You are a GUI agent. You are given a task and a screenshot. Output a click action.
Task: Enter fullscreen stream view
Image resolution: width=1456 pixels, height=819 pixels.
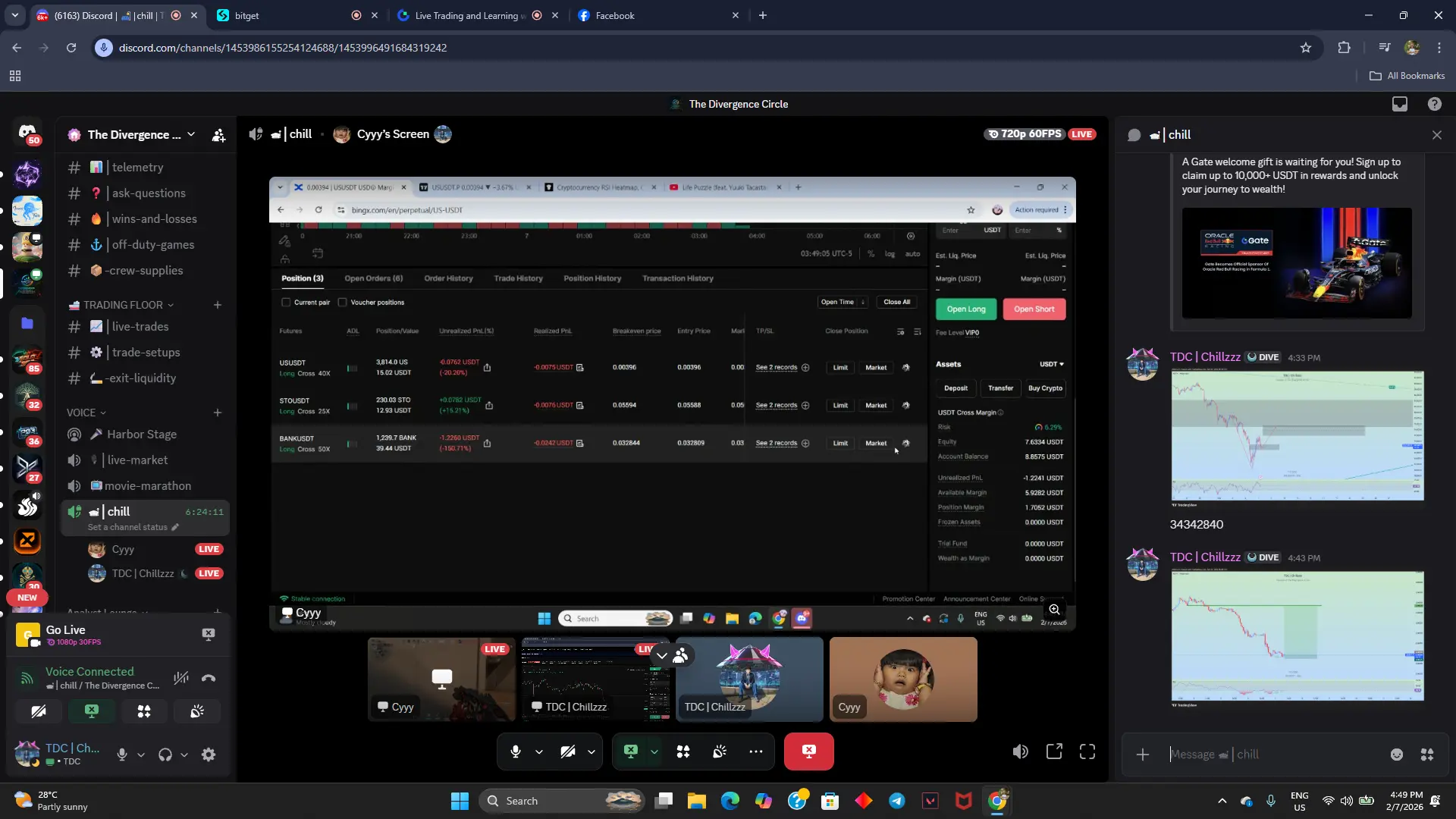(1087, 752)
